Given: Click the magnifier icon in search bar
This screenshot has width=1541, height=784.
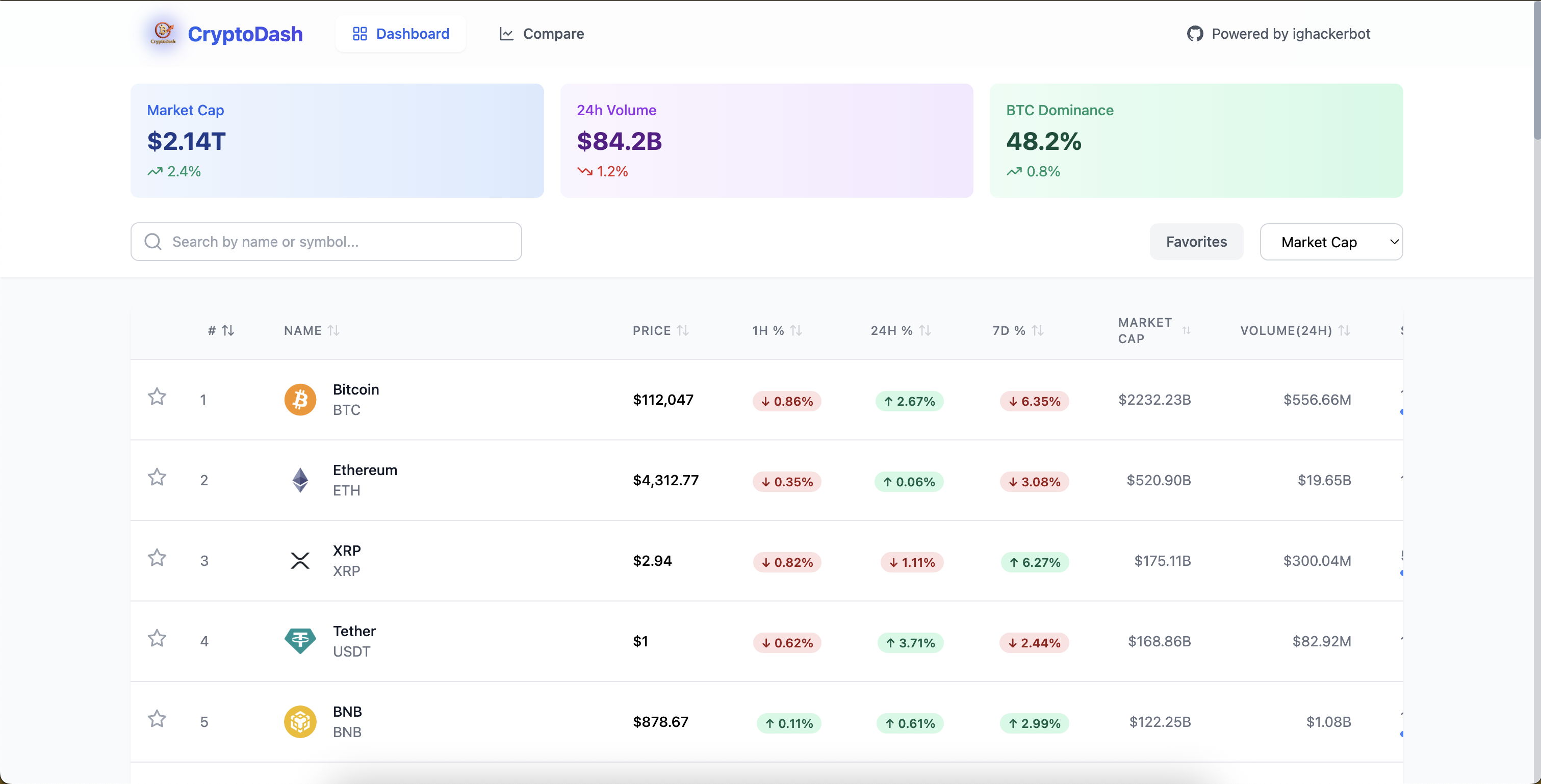Looking at the screenshot, I should (152, 241).
